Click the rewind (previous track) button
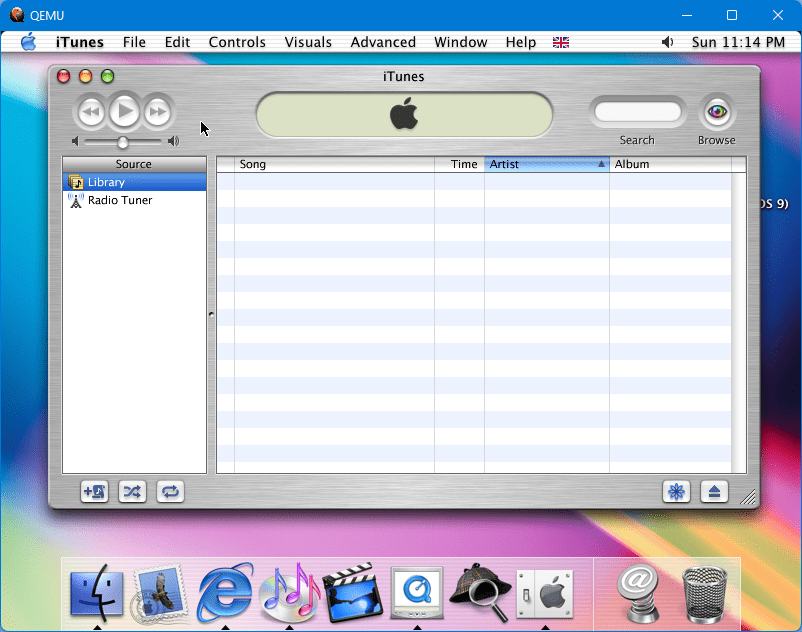802x632 pixels. click(91, 111)
